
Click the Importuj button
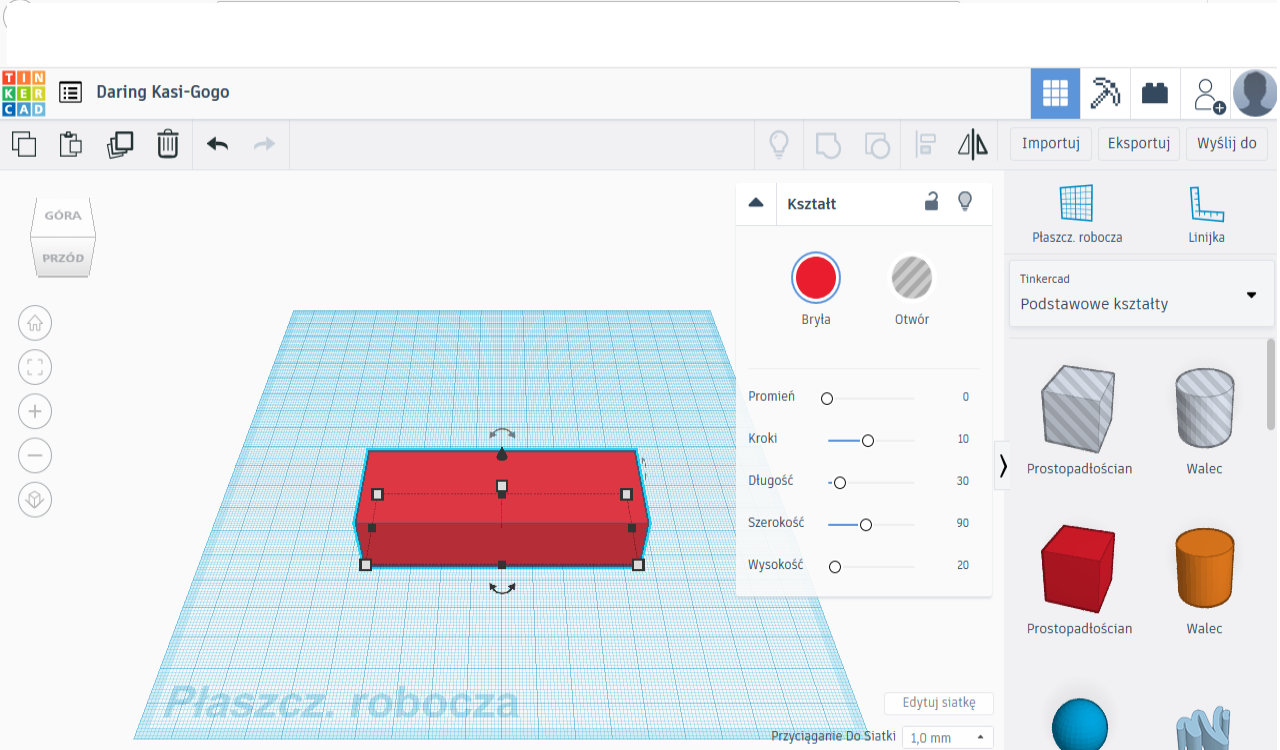pyautogui.click(x=1051, y=144)
